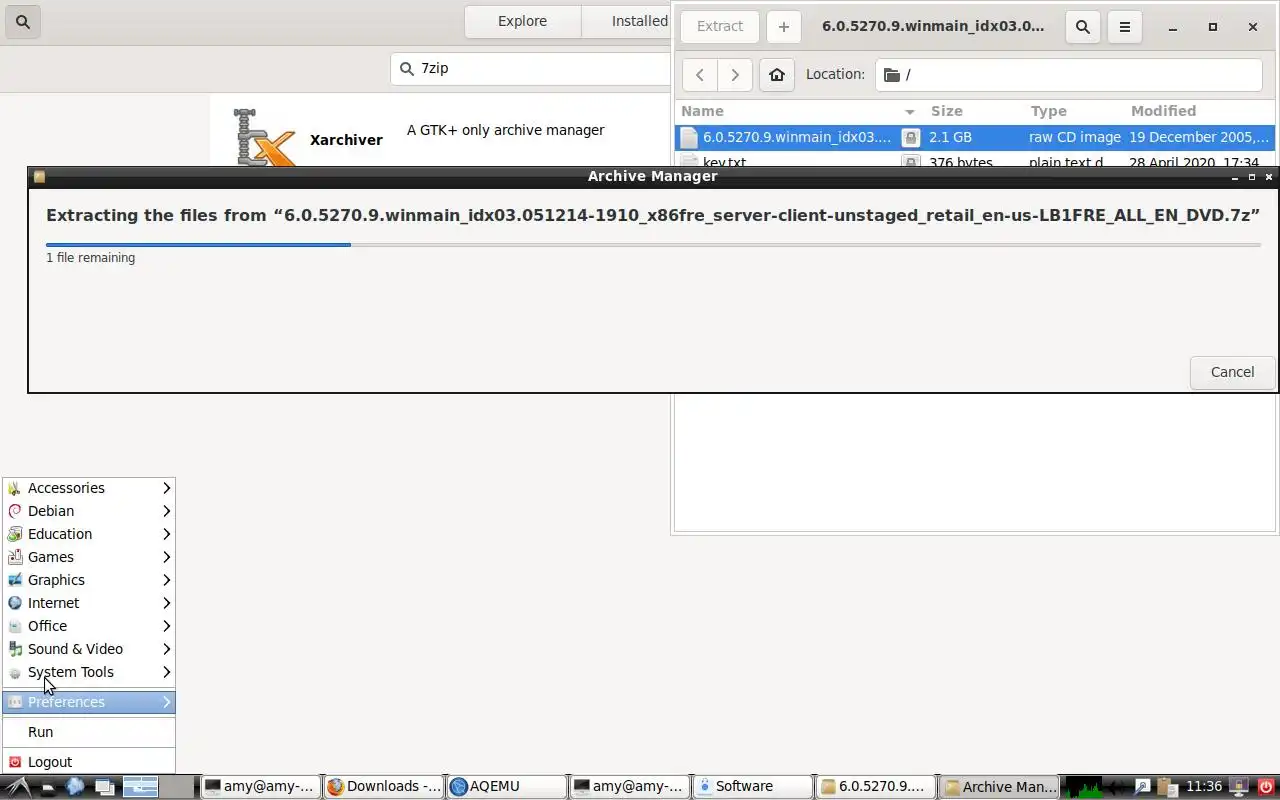Go back using the left arrow button
The height and width of the screenshot is (800, 1280).
(x=700, y=74)
